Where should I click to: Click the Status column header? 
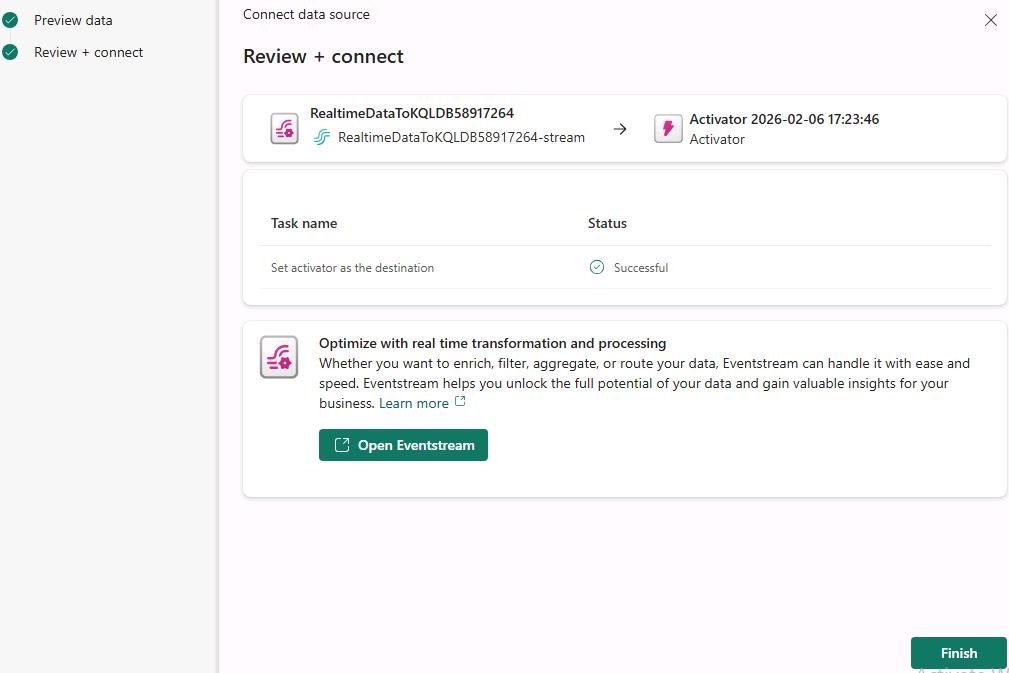click(607, 223)
